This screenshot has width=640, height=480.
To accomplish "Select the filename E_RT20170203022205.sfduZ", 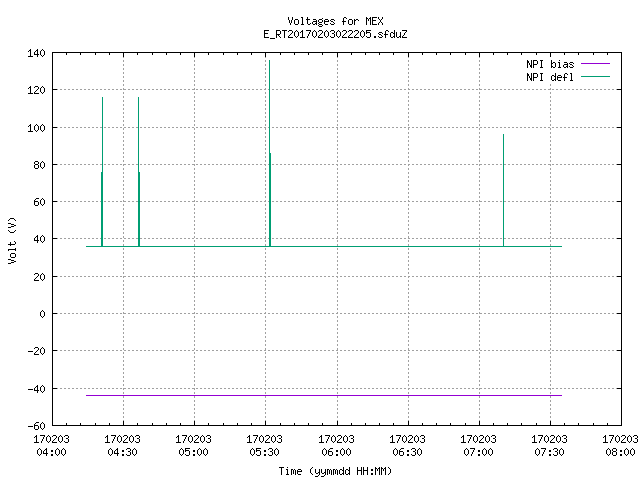I will click(335, 34).
